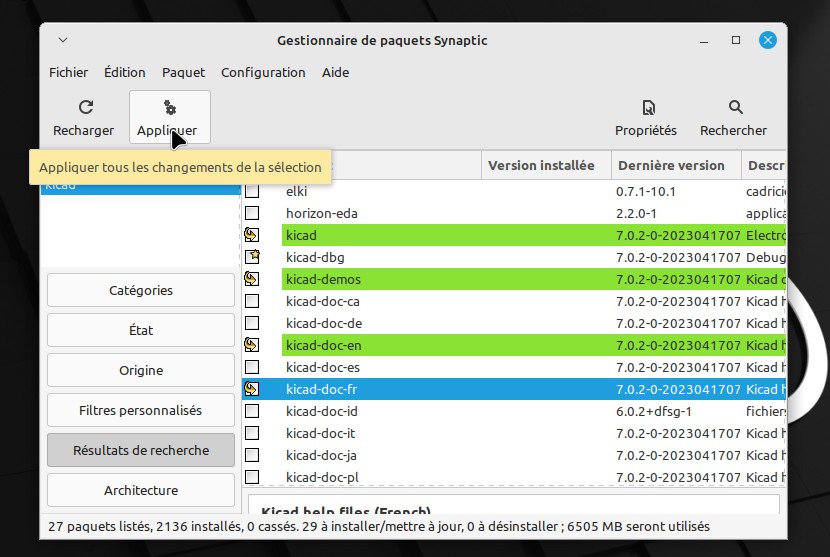Show the État filter list
This screenshot has width=830, height=557.
click(141, 330)
